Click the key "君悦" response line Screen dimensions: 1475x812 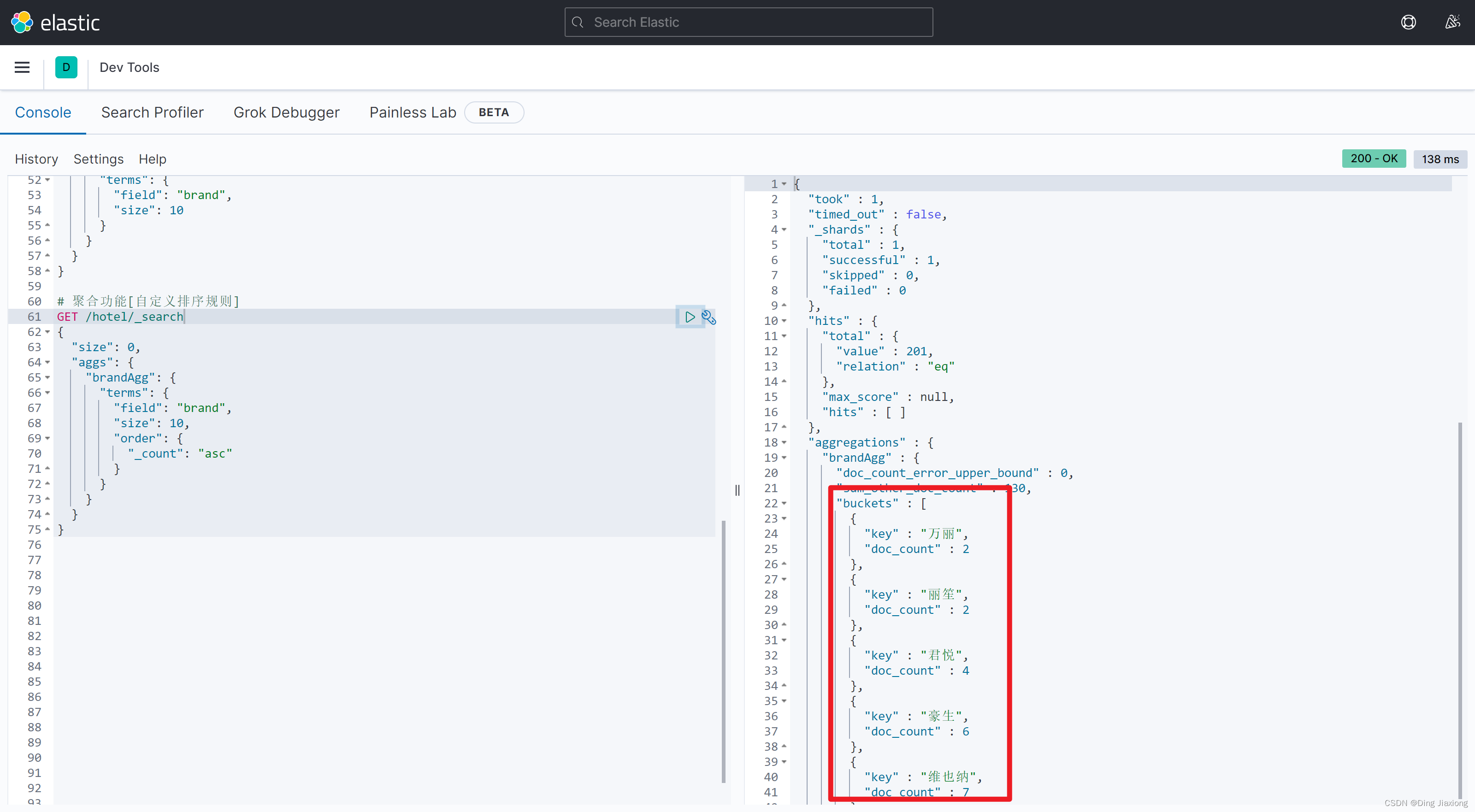(916, 656)
